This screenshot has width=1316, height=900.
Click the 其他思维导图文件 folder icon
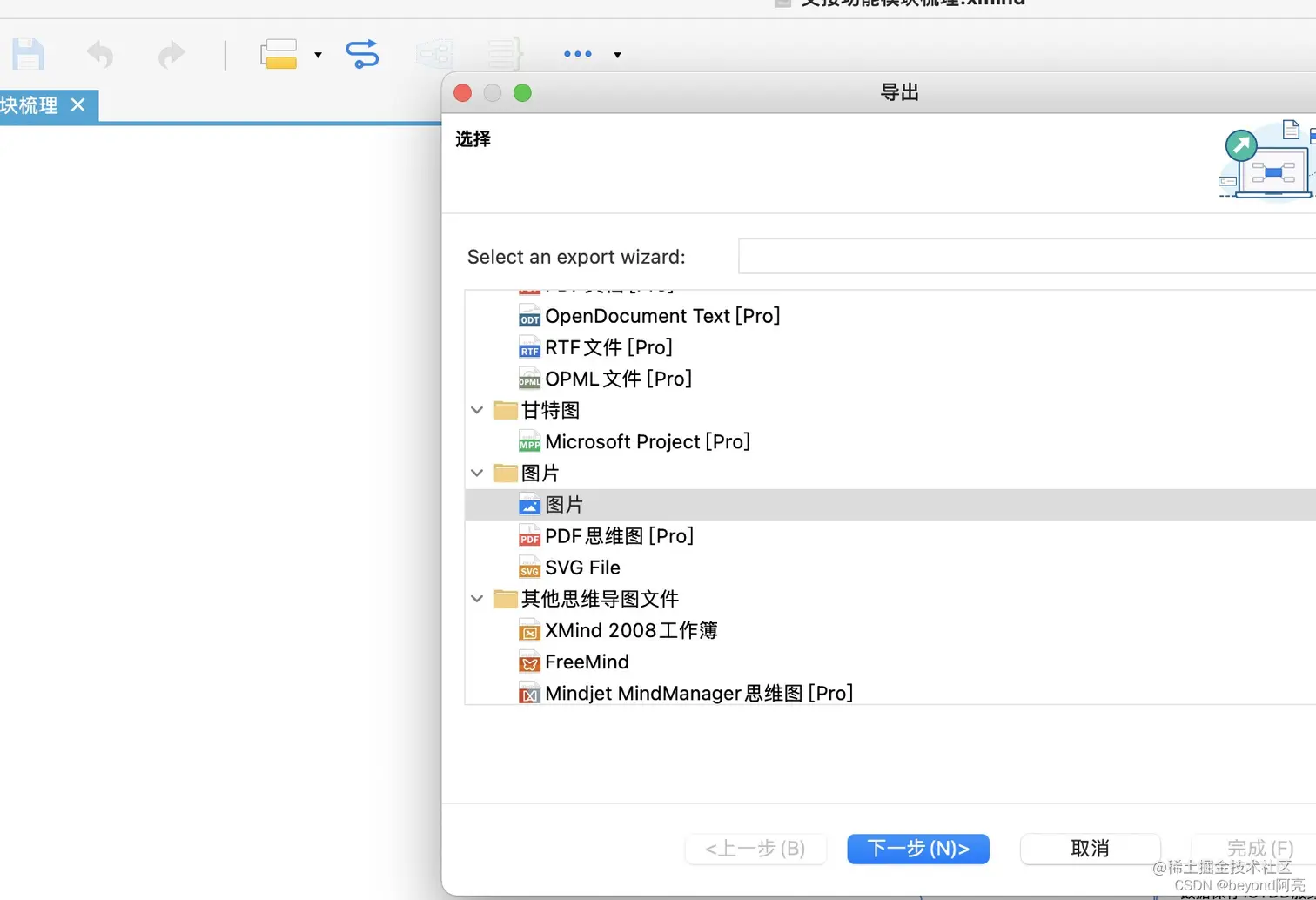(505, 599)
